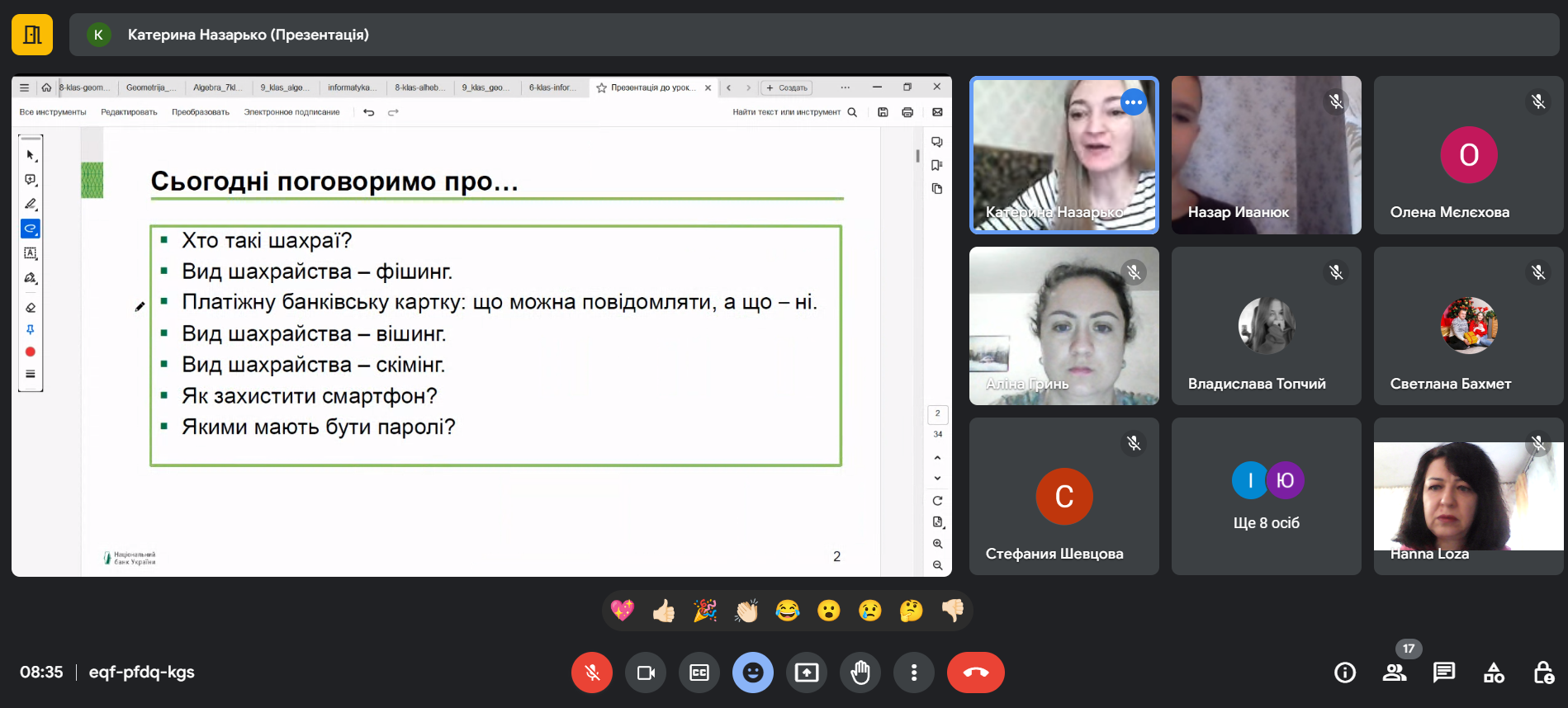
Task: Unmute the microphone
Action: pos(592,673)
